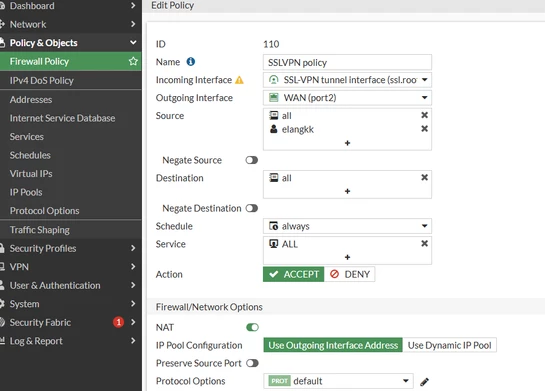This screenshot has height=391, width=545.
Task: Open IP Pools page
Action: 71,192
